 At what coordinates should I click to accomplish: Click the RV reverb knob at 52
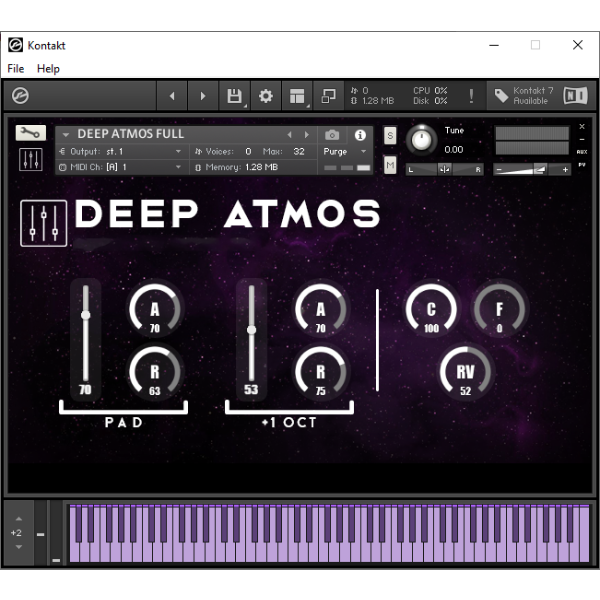465,372
